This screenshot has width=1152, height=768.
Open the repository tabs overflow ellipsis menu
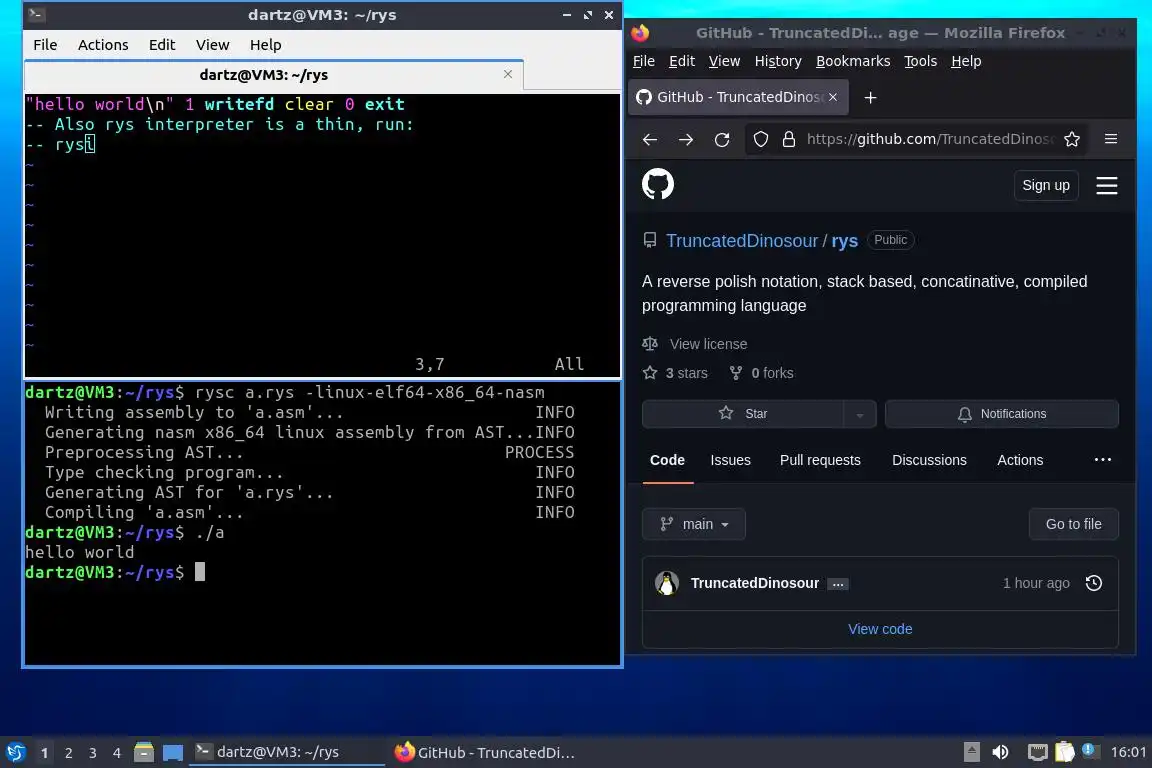pos(1103,459)
